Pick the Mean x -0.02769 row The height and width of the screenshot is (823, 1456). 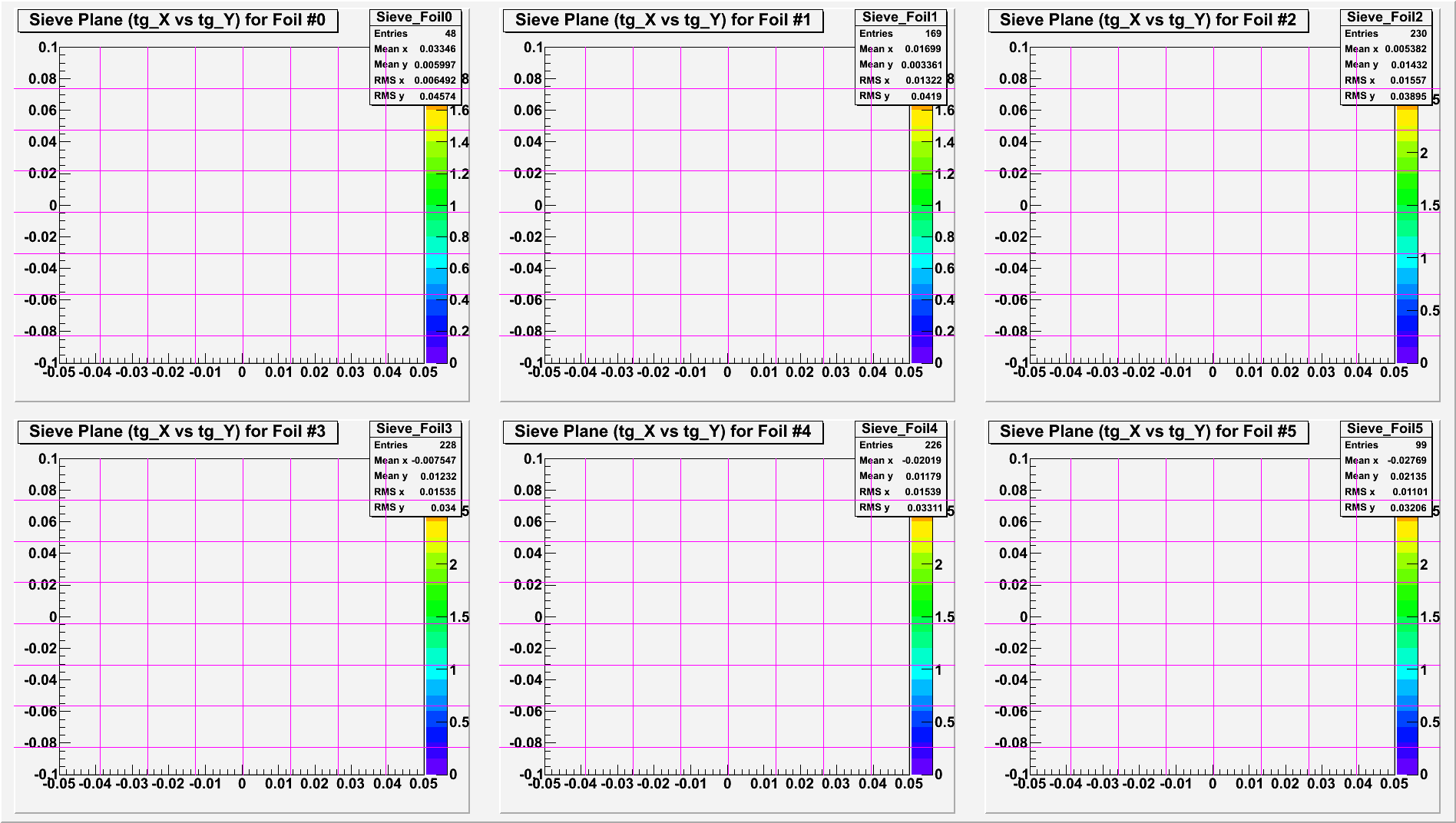[1385, 461]
